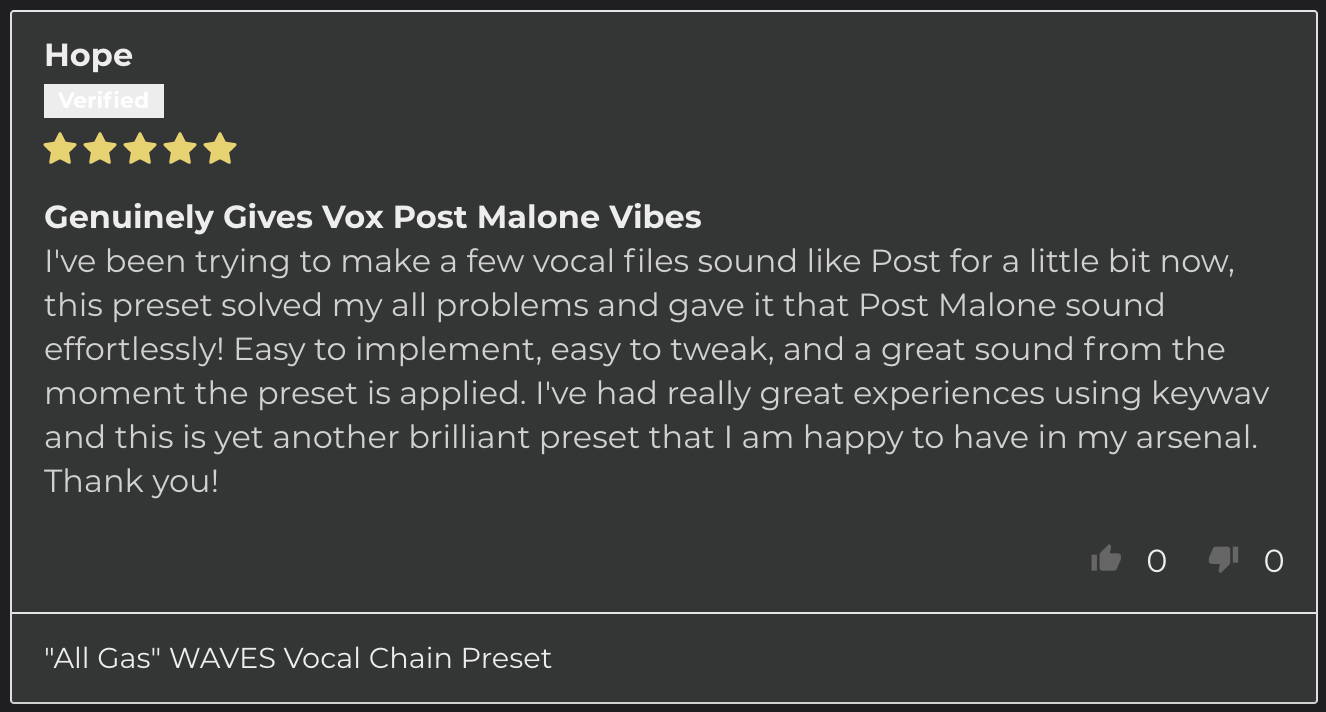The image size is (1326, 712).
Task: Click the thumbs down count number
Action: [1273, 561]
